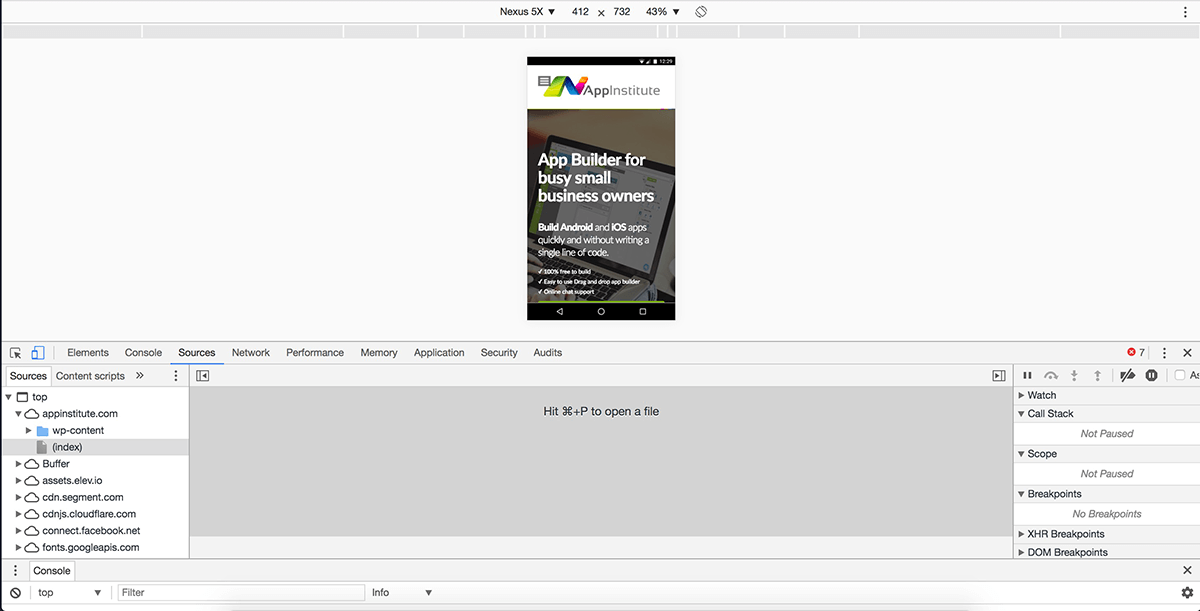The image size is (1200, 611).
Task: Click Step over next function call
Action: [x=1051, y=376]
